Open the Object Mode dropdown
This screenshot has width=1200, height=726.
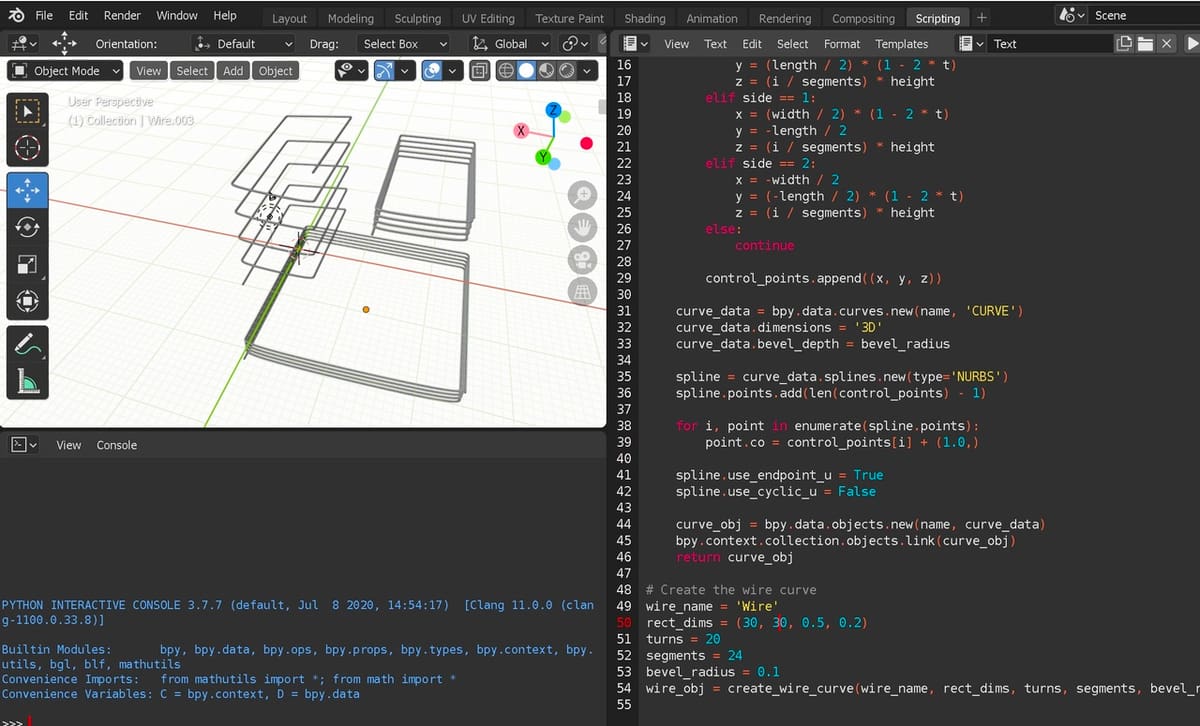65,71
